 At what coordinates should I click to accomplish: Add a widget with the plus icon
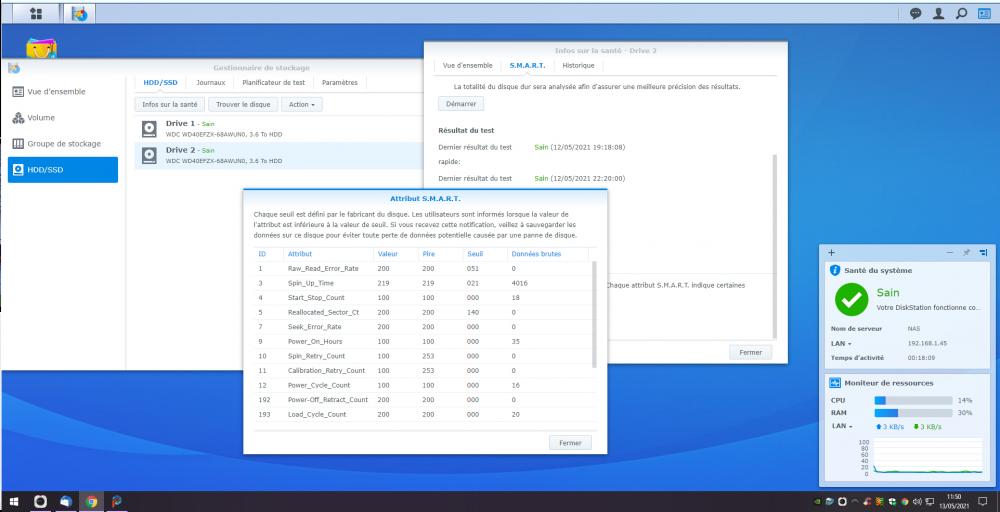832,253
